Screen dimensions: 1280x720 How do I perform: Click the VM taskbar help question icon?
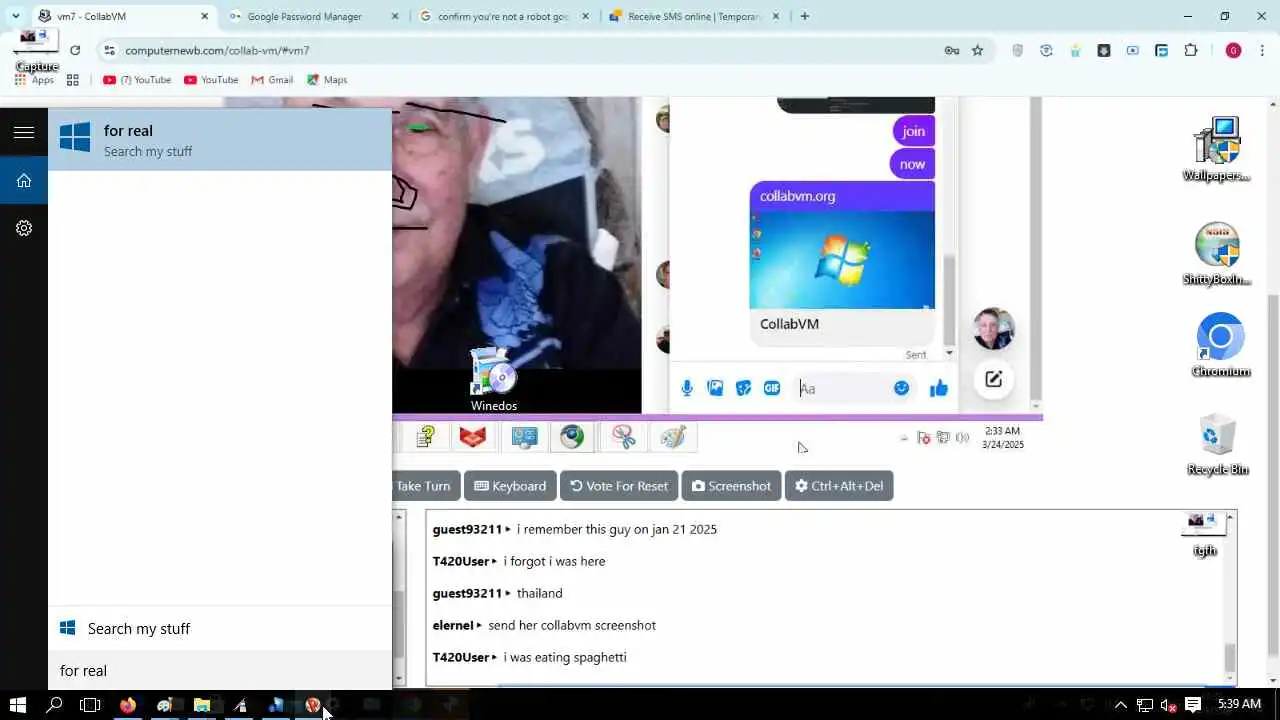pyautogui.click(x=426, y=436)
